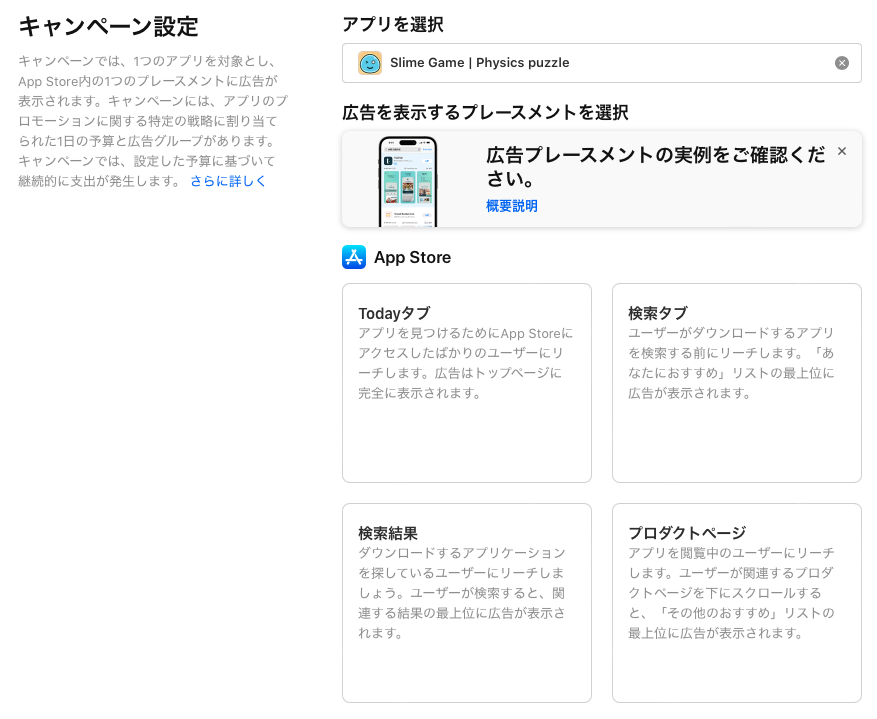Open the 概要説明 overview link
The image size is (877, 719).
point(511,206)
